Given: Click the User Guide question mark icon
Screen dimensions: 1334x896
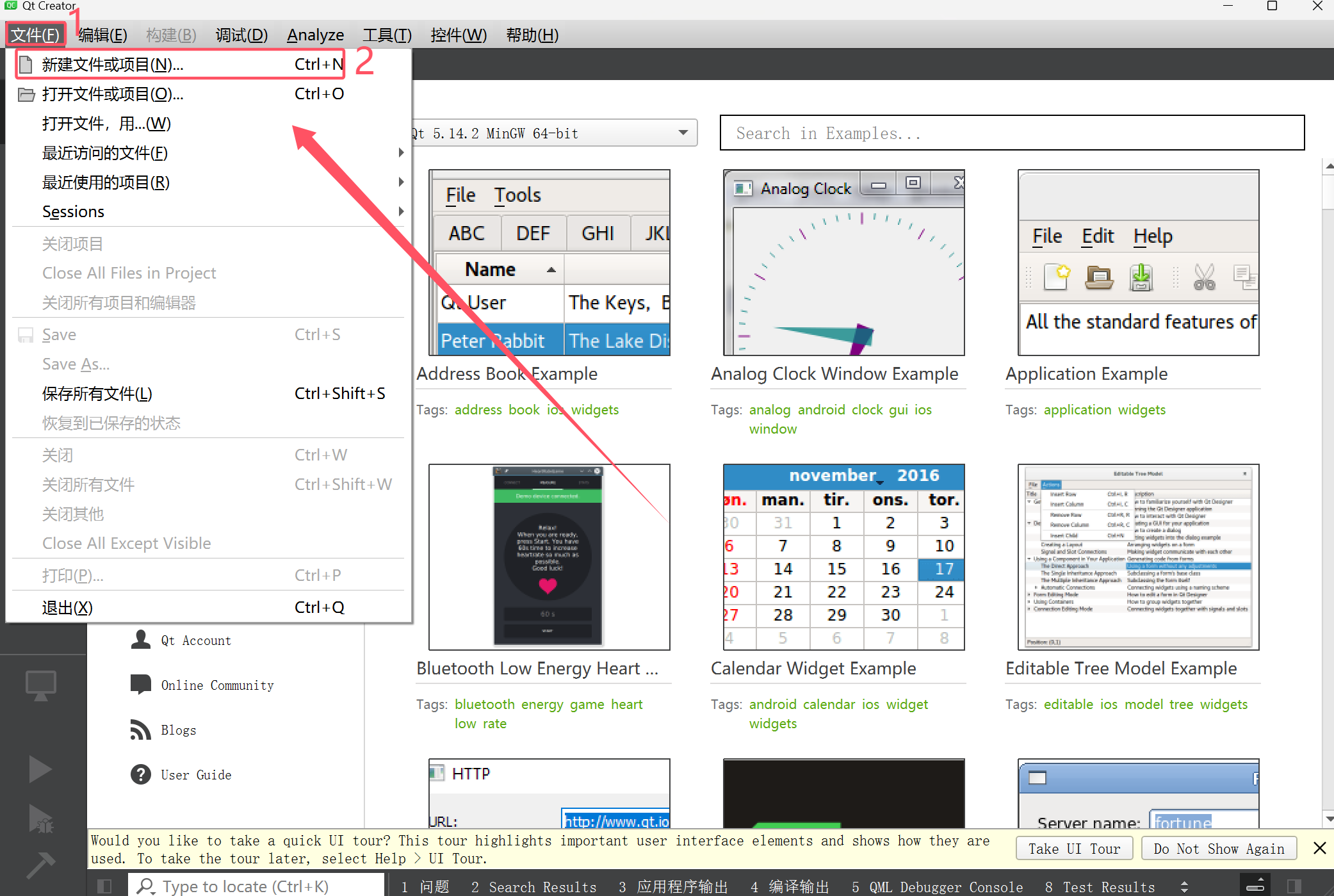Looking at the screenshot, I should click(x=141, y=774).
